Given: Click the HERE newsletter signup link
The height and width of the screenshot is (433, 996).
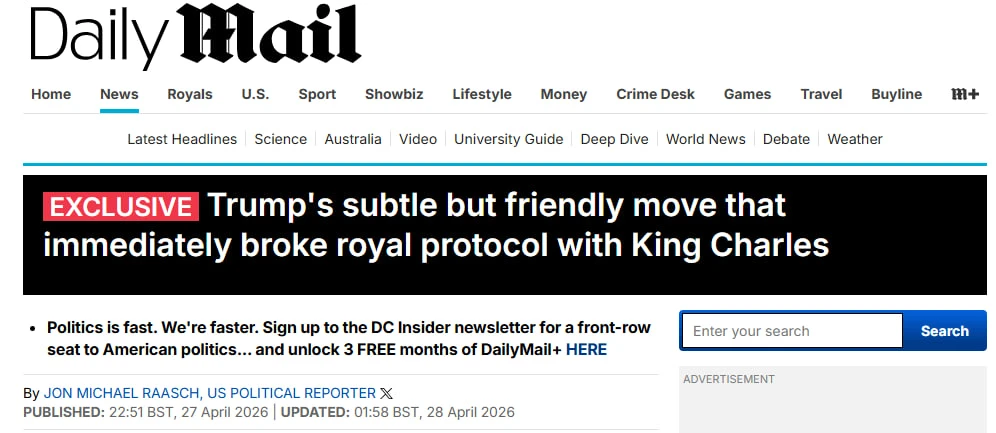Looking at the screenshot, I should tap(586, 350).
